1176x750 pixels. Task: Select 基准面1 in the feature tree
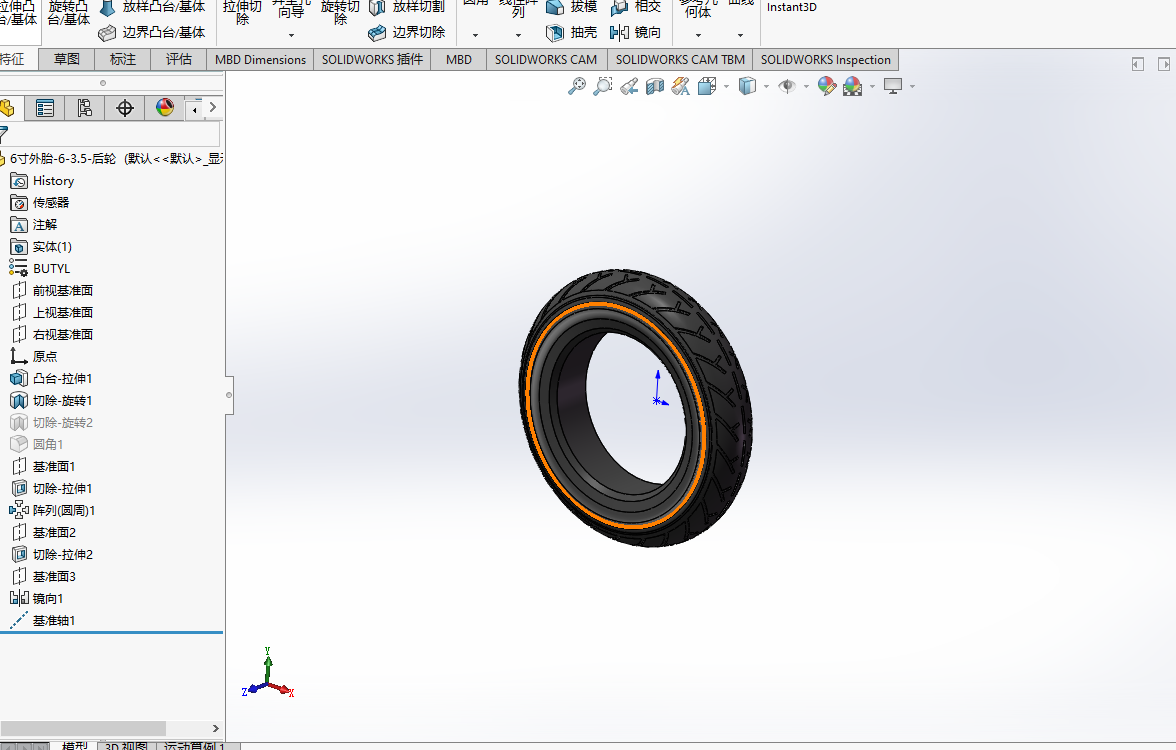[x=43, y=466]
